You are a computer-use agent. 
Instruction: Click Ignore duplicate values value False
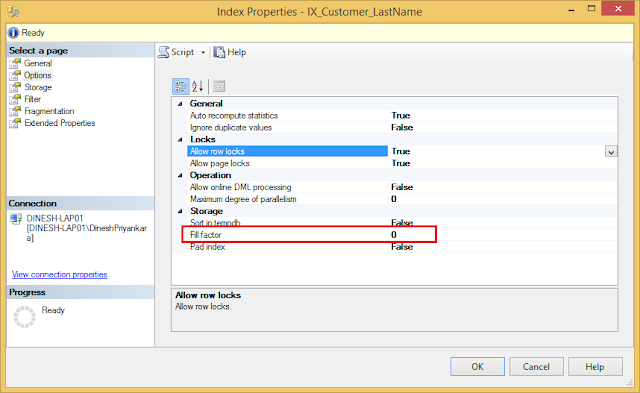(402, 127)
